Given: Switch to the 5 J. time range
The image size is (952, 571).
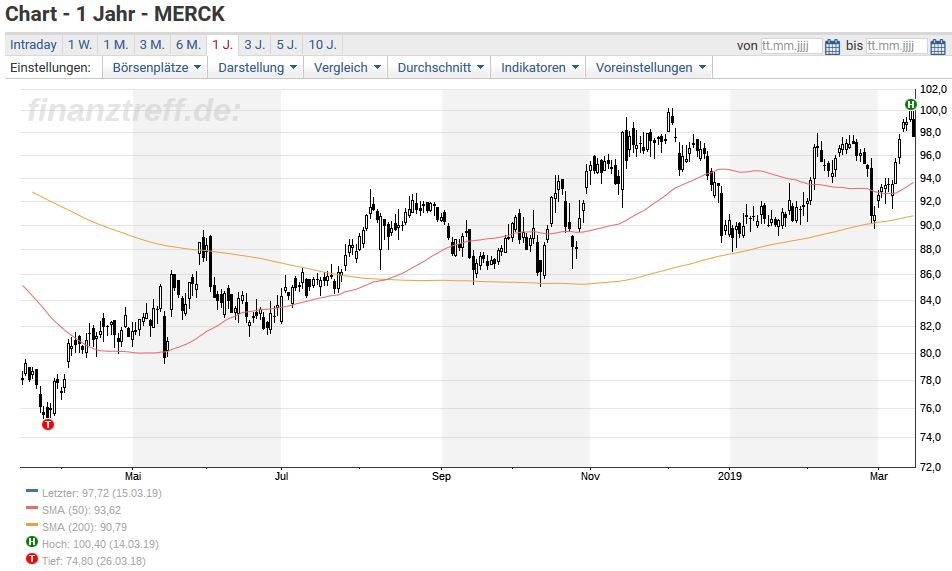Looking at the screenshot, I should (x=287, y=45).
